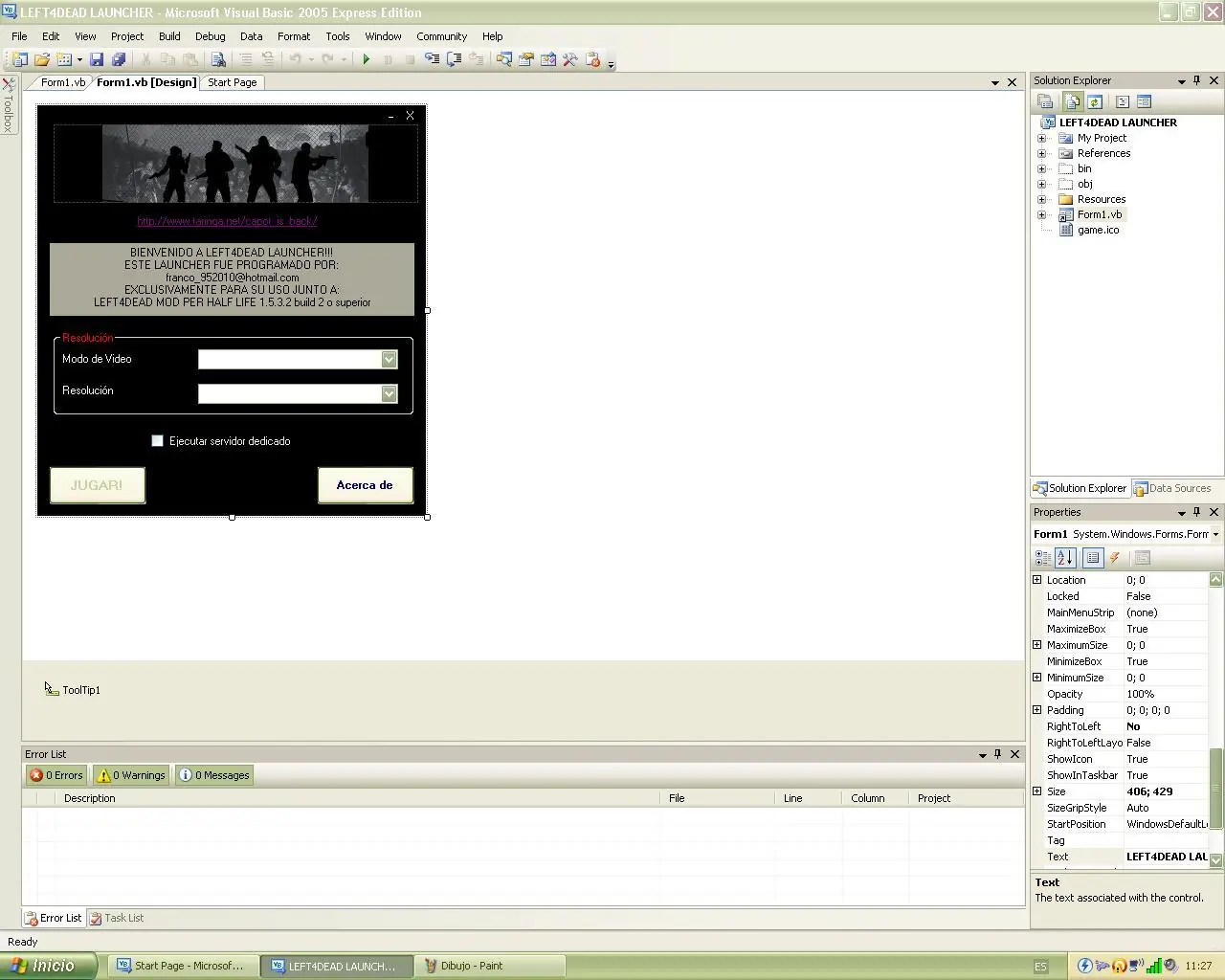
Task: Select the ToolTip1 component in tray
Action: coord(73,689)
